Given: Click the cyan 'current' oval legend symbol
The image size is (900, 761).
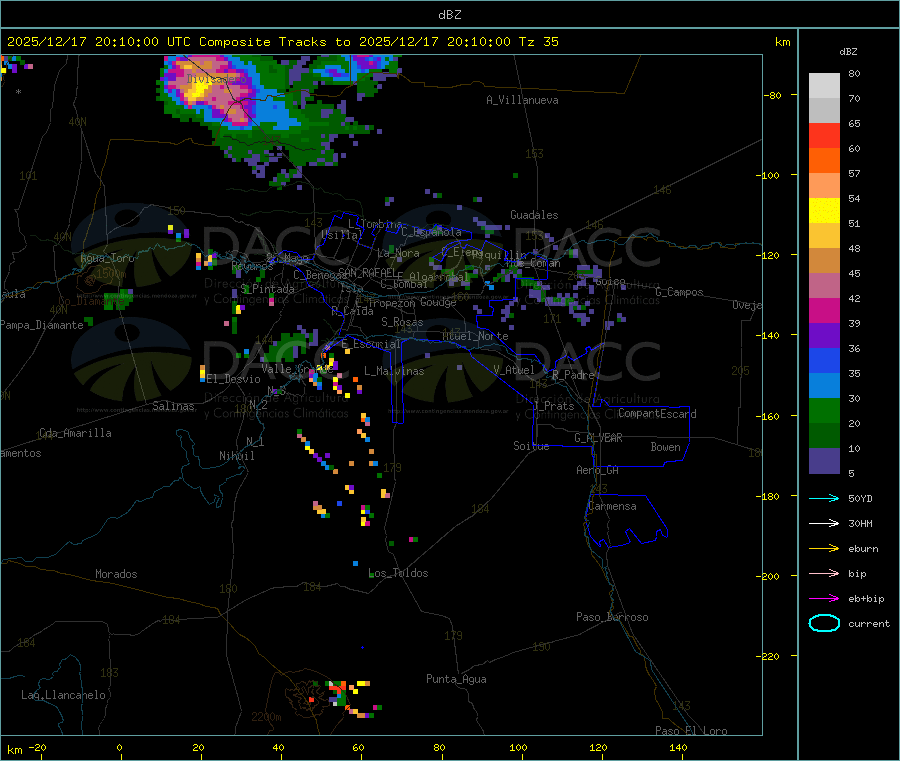Looking at the screenshot, I should [824, 623].
